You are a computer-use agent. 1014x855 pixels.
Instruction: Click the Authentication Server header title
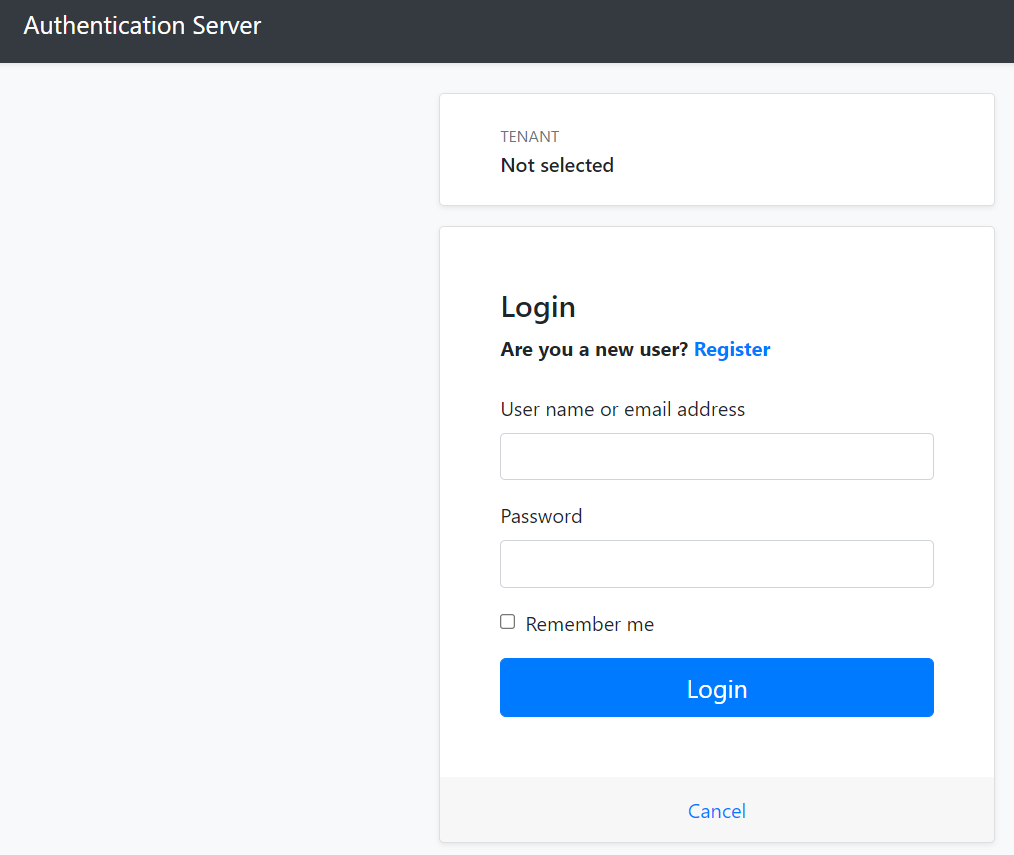(142, 25)
